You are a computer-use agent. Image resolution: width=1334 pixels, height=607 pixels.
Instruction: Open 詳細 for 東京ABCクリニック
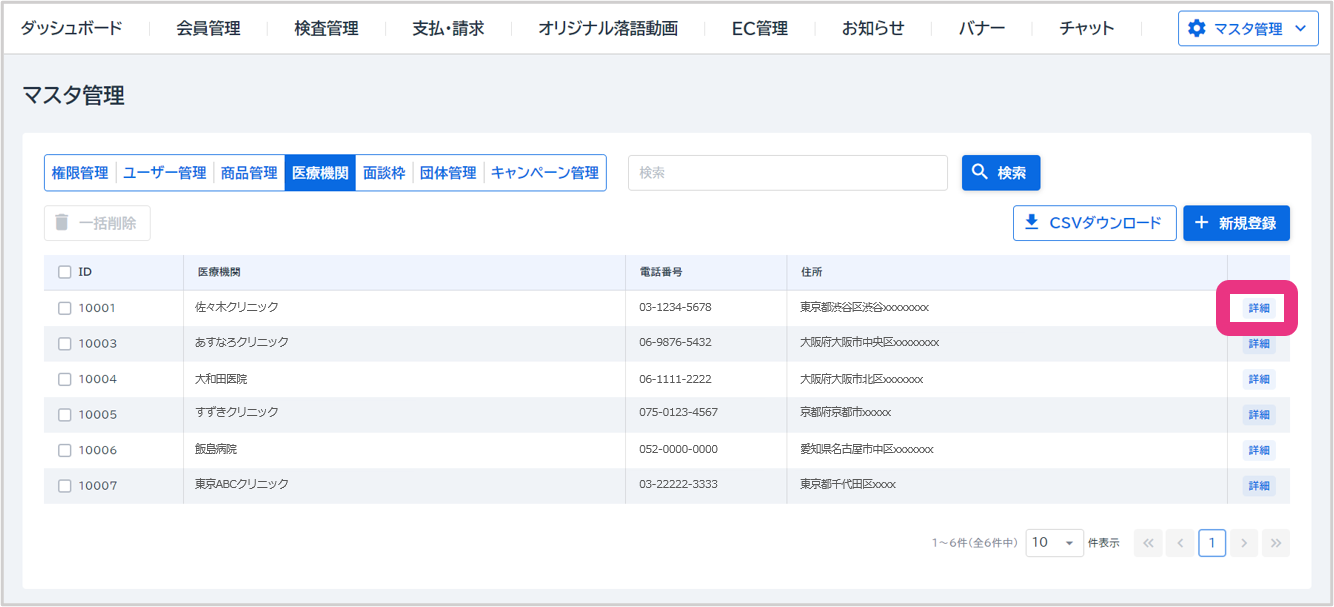1258,486
